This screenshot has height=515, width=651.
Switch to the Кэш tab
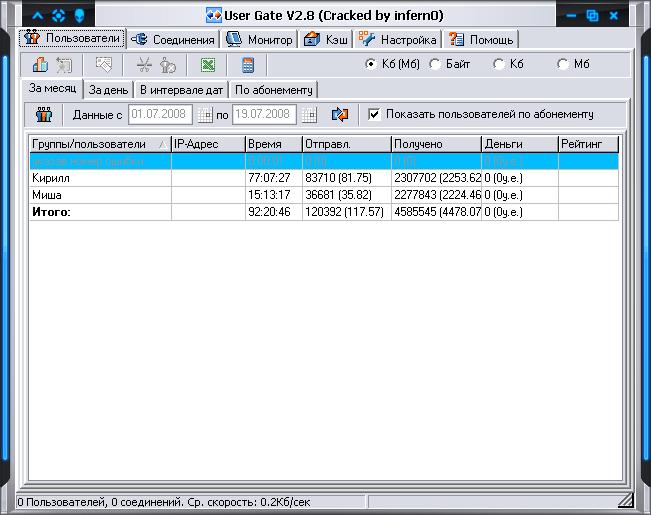pyautogui.click(x=326, y=39)
